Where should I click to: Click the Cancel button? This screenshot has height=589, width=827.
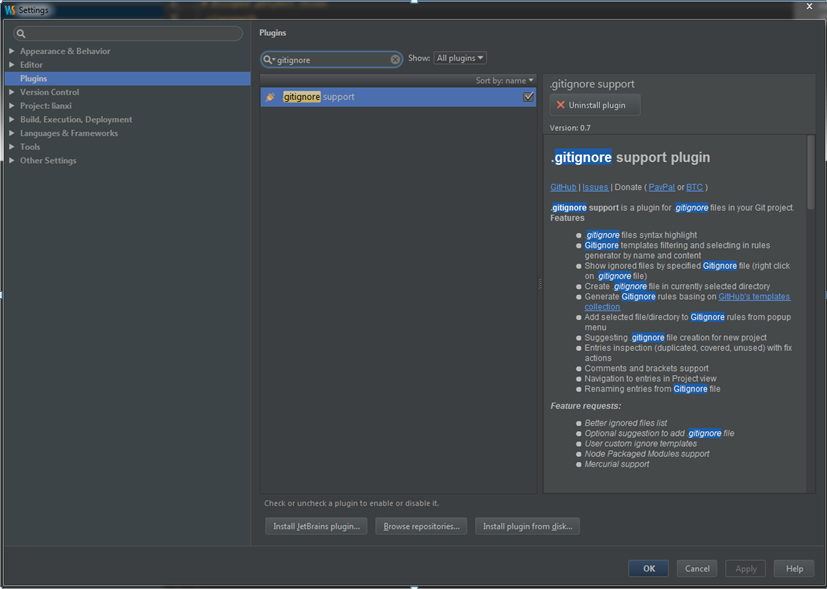tap(697, 568)
